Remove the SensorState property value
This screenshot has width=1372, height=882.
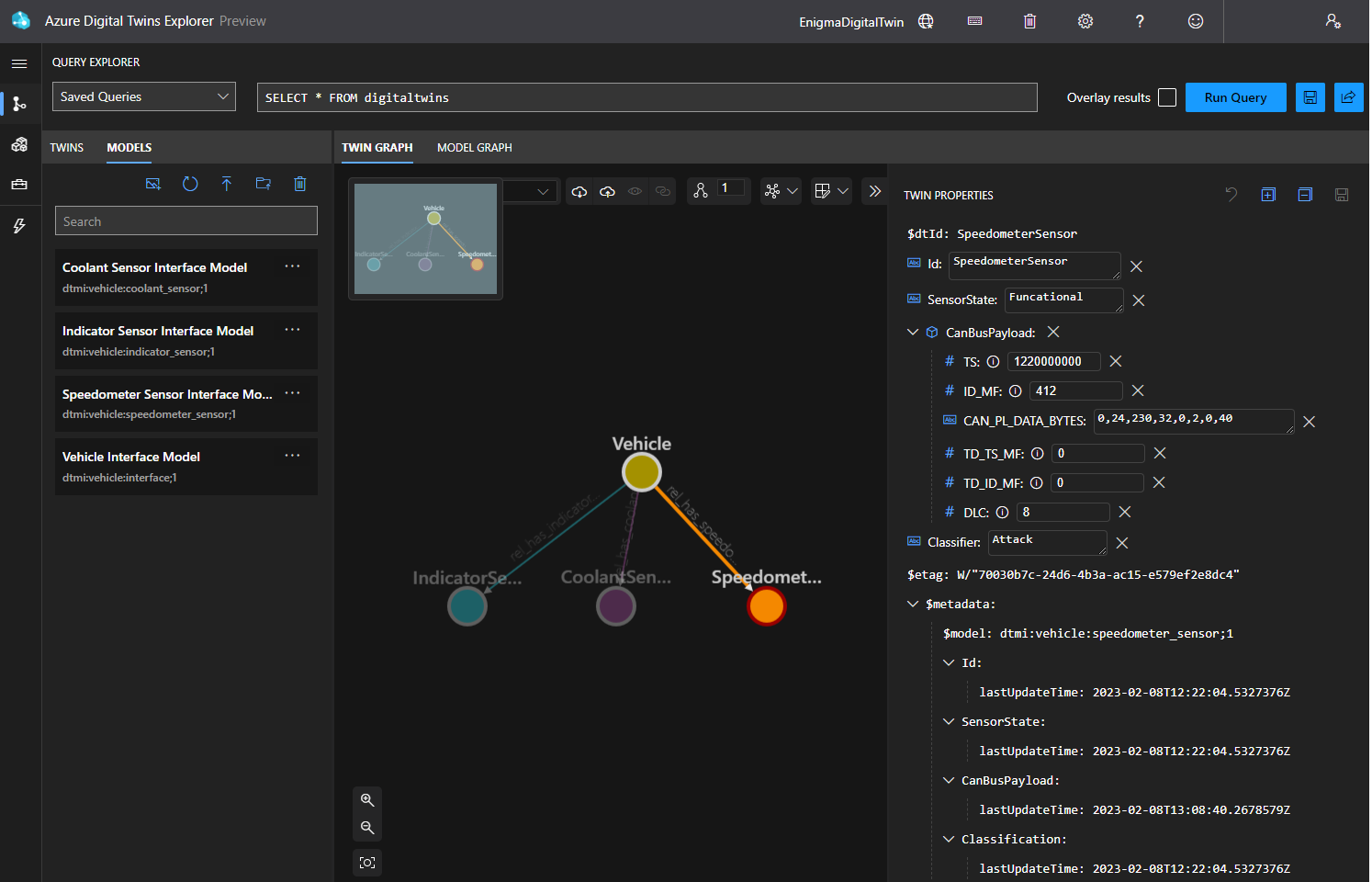1139,300
